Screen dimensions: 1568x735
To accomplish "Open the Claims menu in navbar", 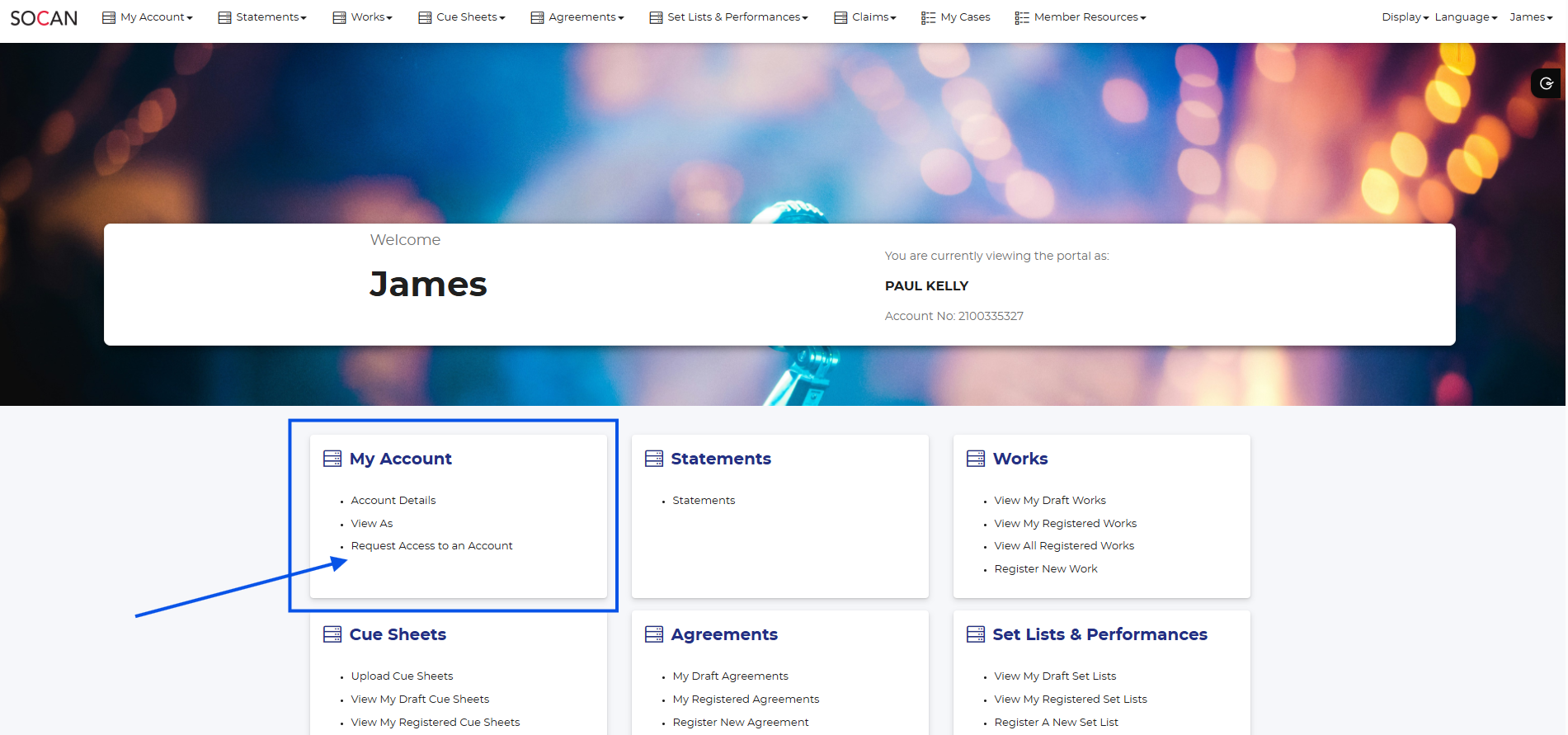I will pyautogui.click(x=873, y=17).
